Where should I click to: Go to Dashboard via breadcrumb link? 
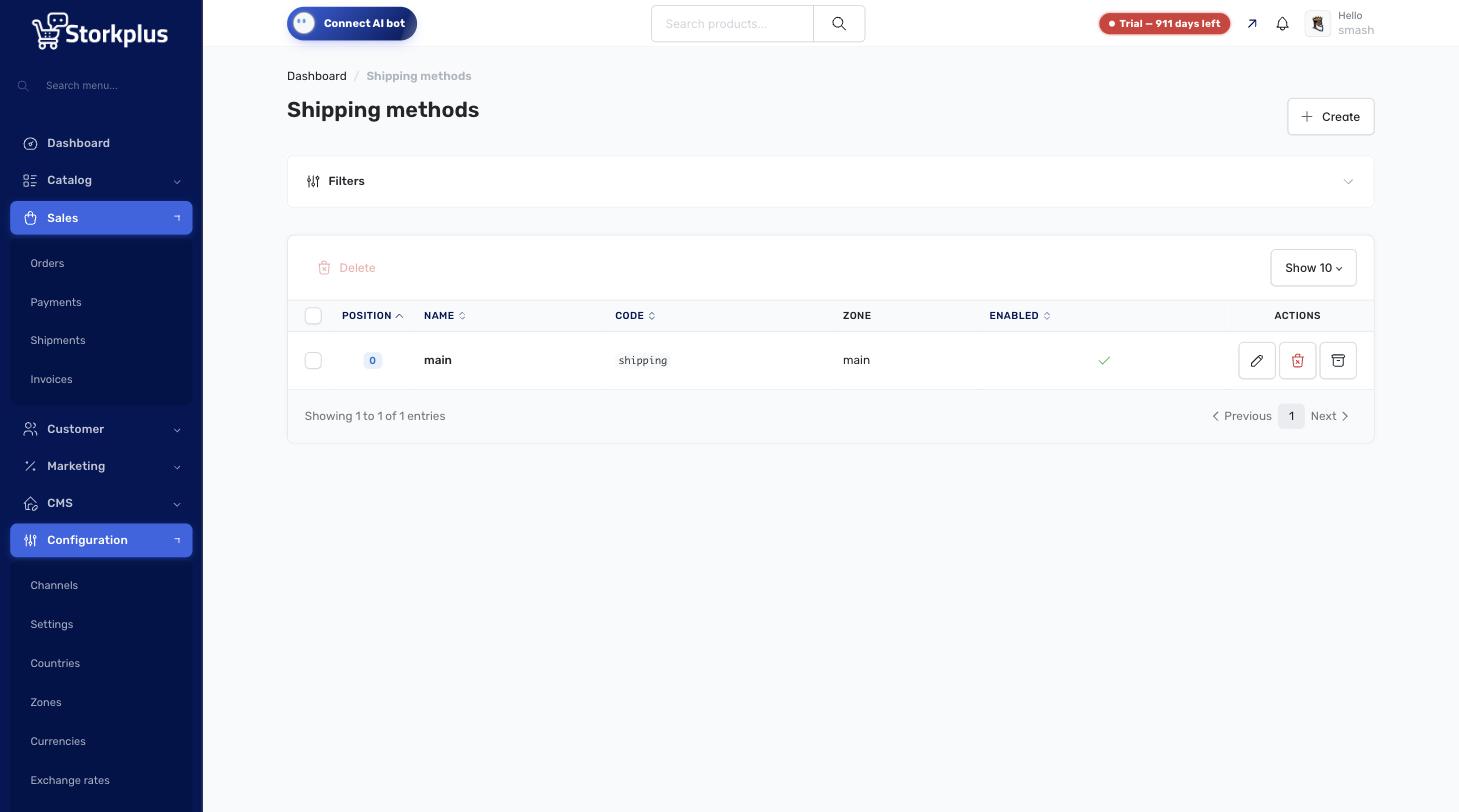point(317,76)
